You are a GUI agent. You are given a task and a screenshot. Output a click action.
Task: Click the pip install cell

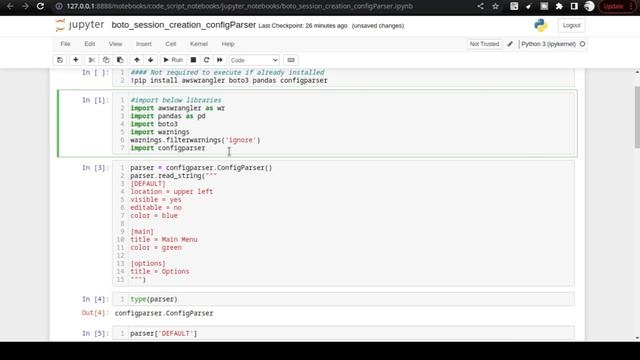pos(343,77)
